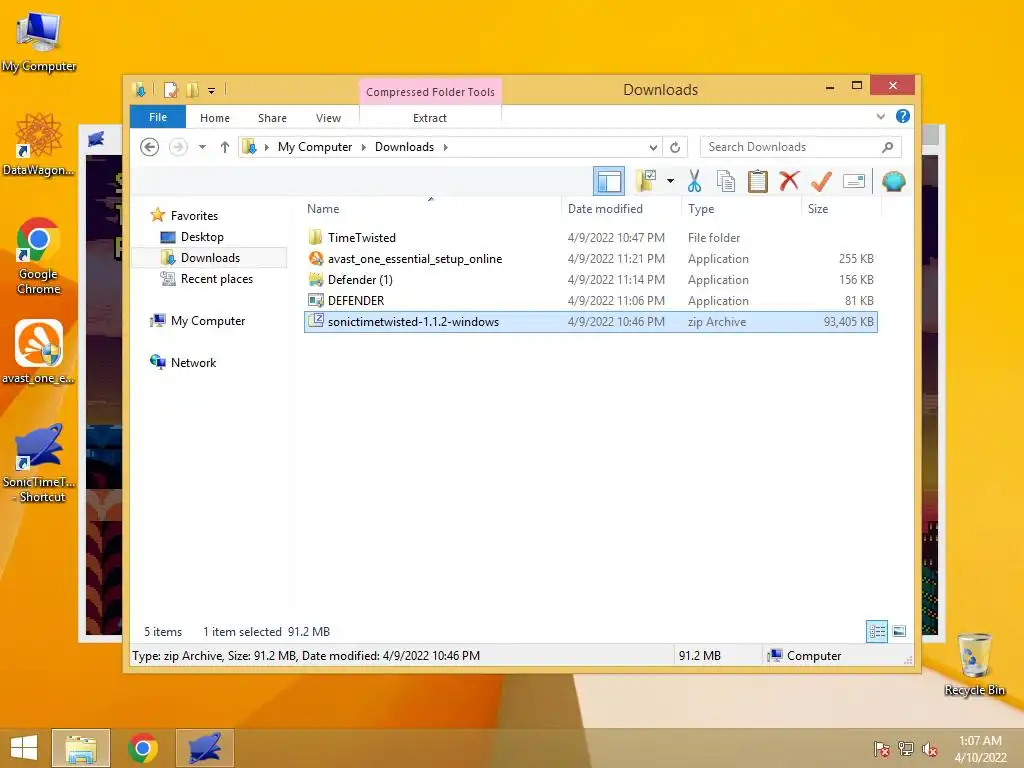Expand arrow after Downloads in the address bar
Image resolution: width=1024 pixels, height=768 pixels.
pyautogui.click(x=445, y=147)
